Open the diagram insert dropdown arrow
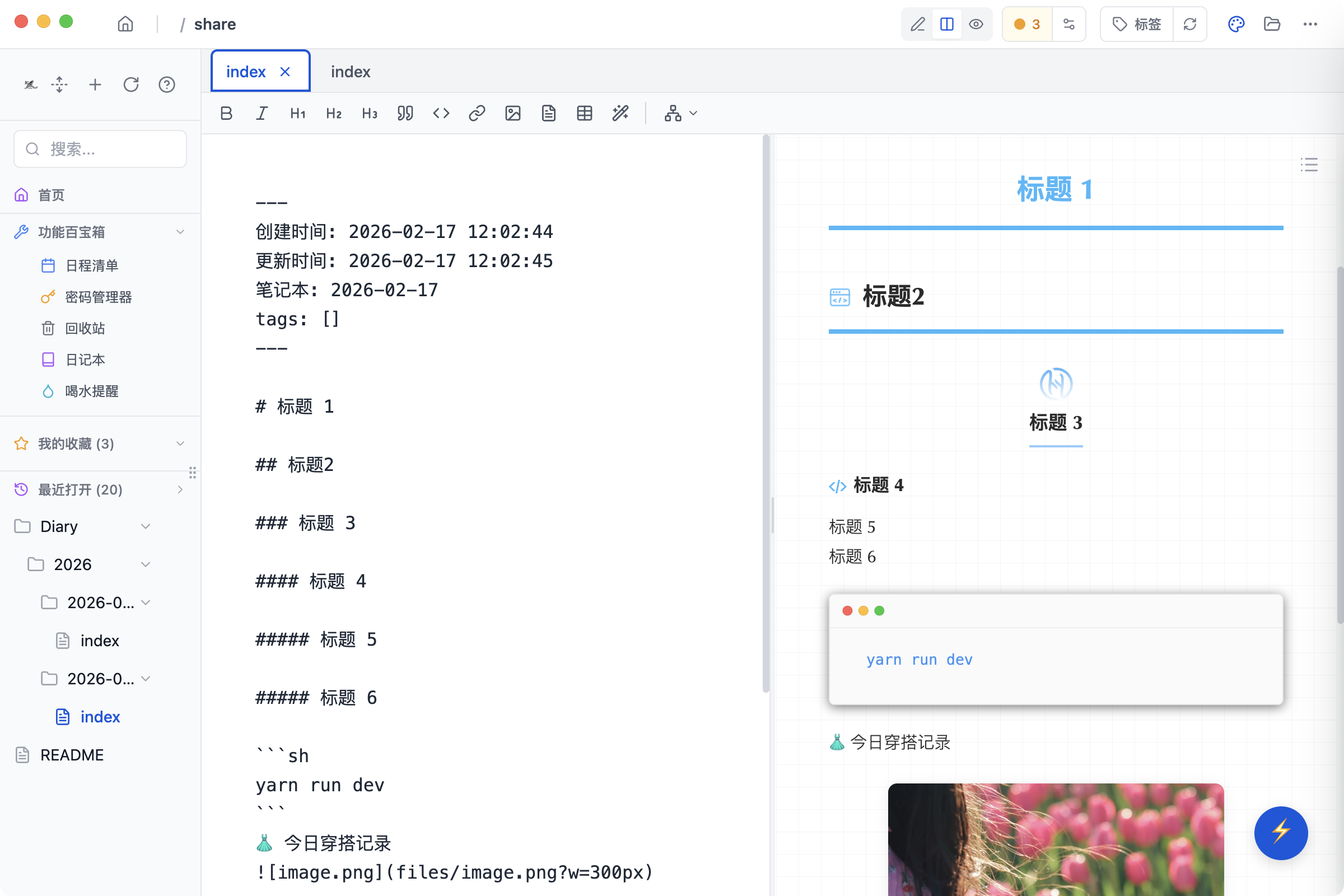The height and width of the screenshot is (896, 1344). [x=694, y=113]
